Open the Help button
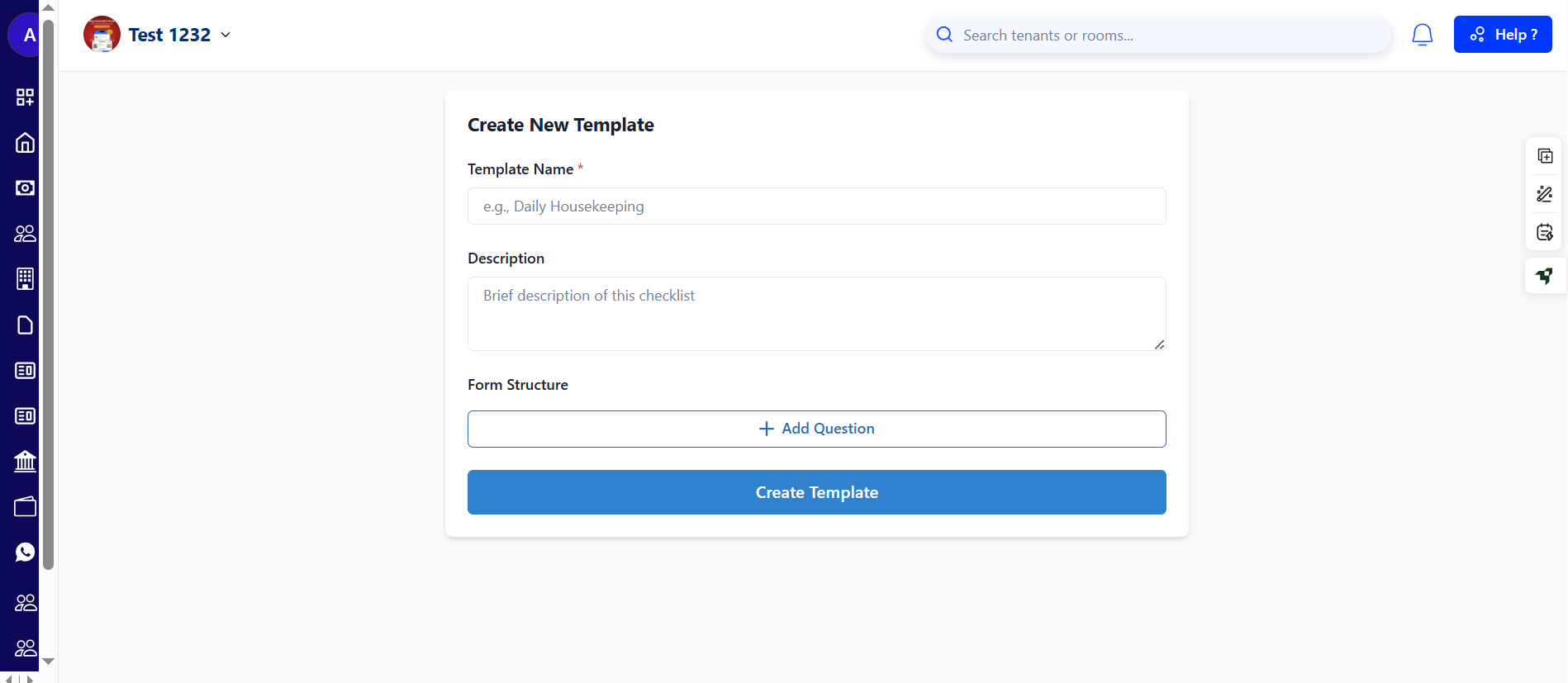The width and height of the screenshot is (1568, 683). coord(1502,35)
